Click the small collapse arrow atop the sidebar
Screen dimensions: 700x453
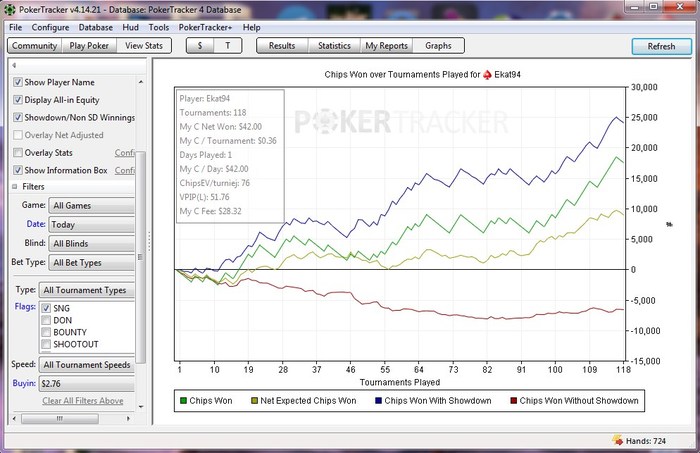[x=14, y=65]
